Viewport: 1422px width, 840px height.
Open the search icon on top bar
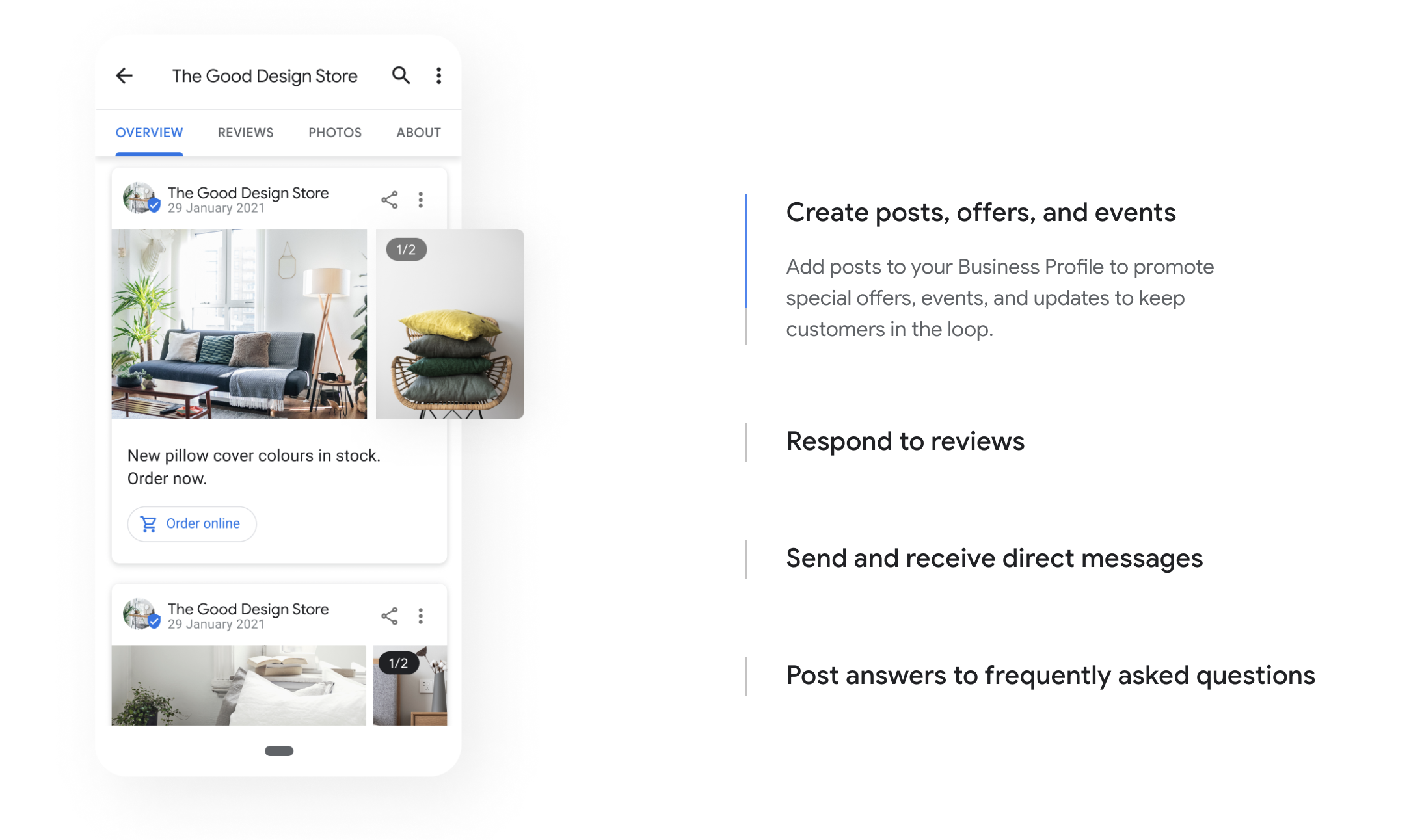401,75
